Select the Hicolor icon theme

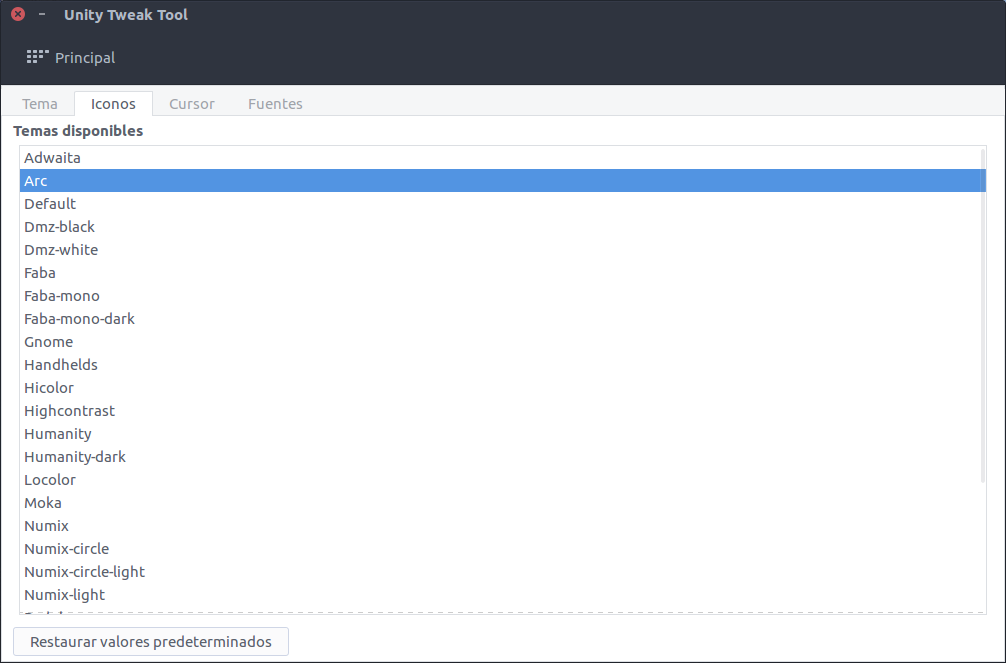[x=49, y=388]
